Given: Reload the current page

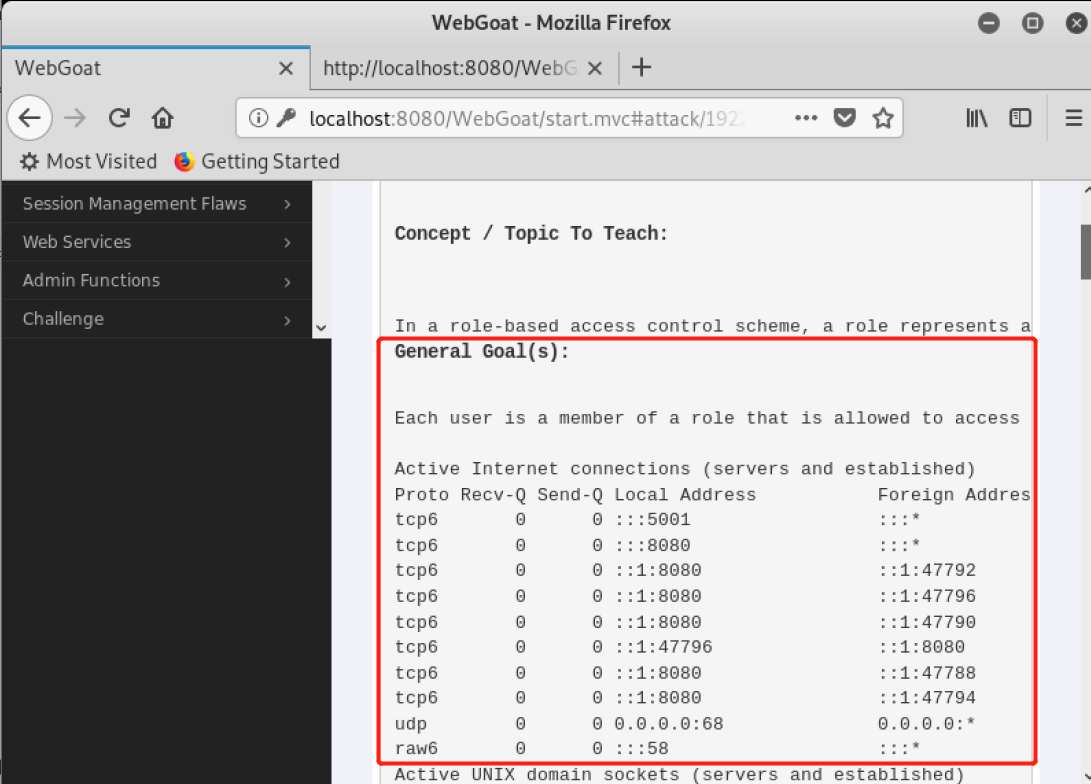Looking at the screenshot, I should coord(119,118).
